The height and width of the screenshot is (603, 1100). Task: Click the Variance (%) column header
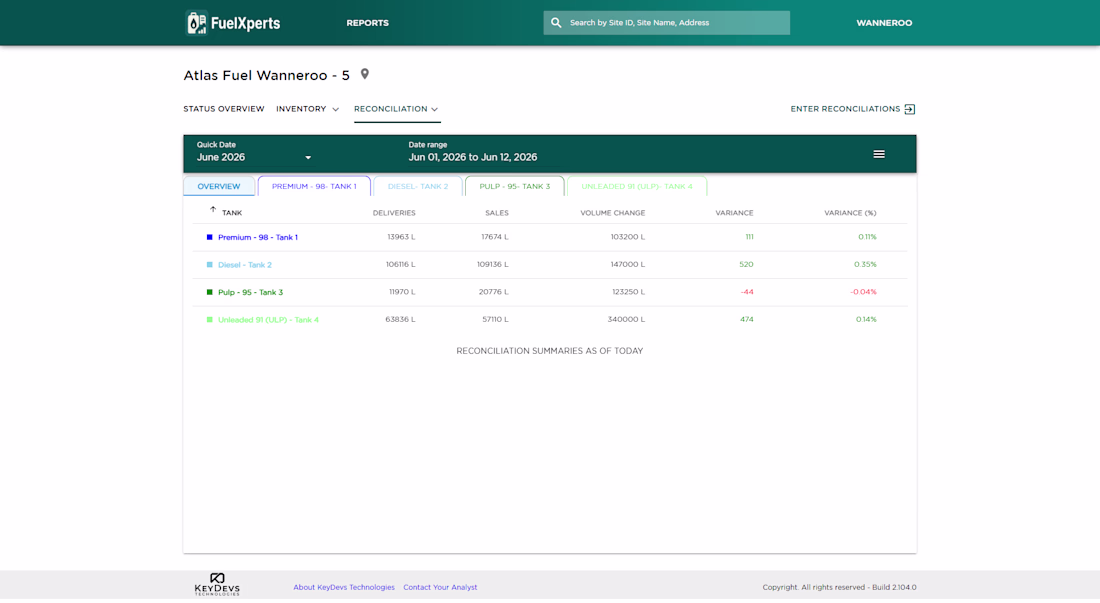point(850,212)
